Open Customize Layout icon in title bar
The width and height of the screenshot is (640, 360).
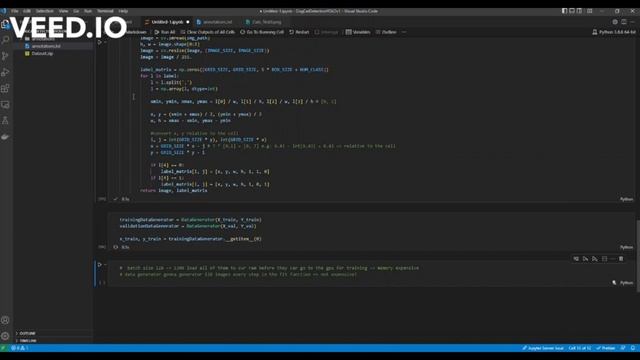(590, 11)
